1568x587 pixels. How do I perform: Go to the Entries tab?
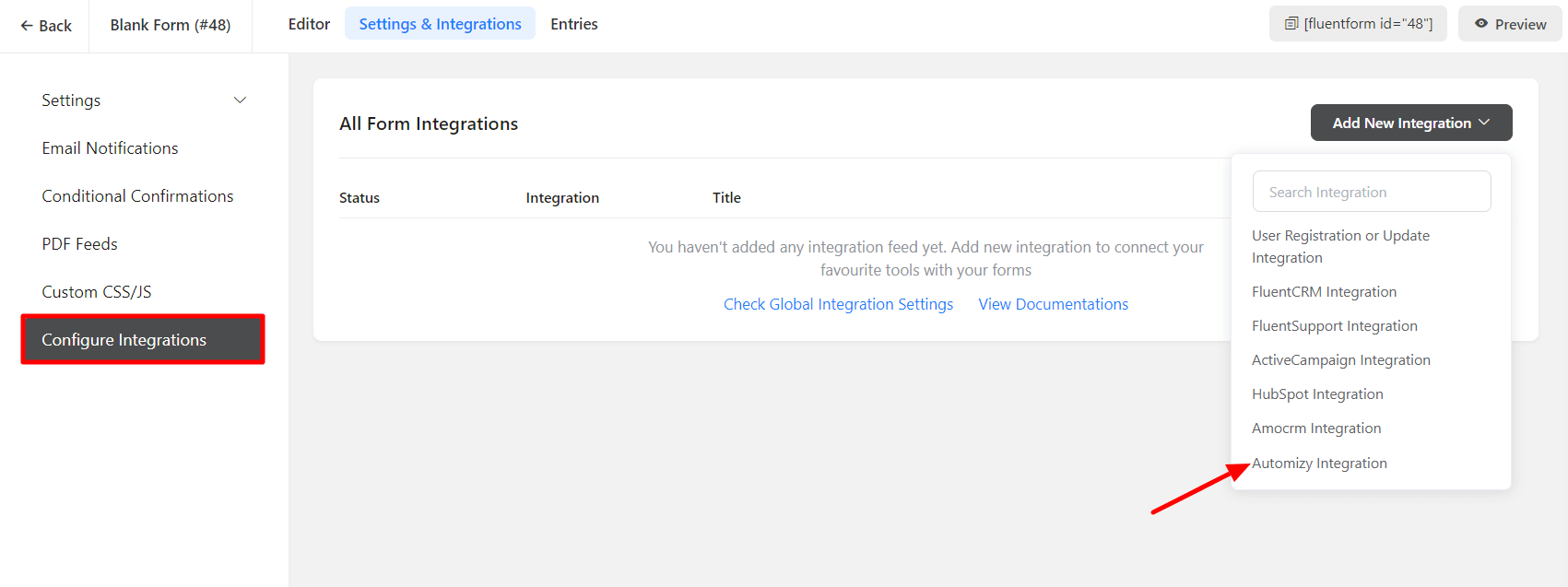pos(573,24)
